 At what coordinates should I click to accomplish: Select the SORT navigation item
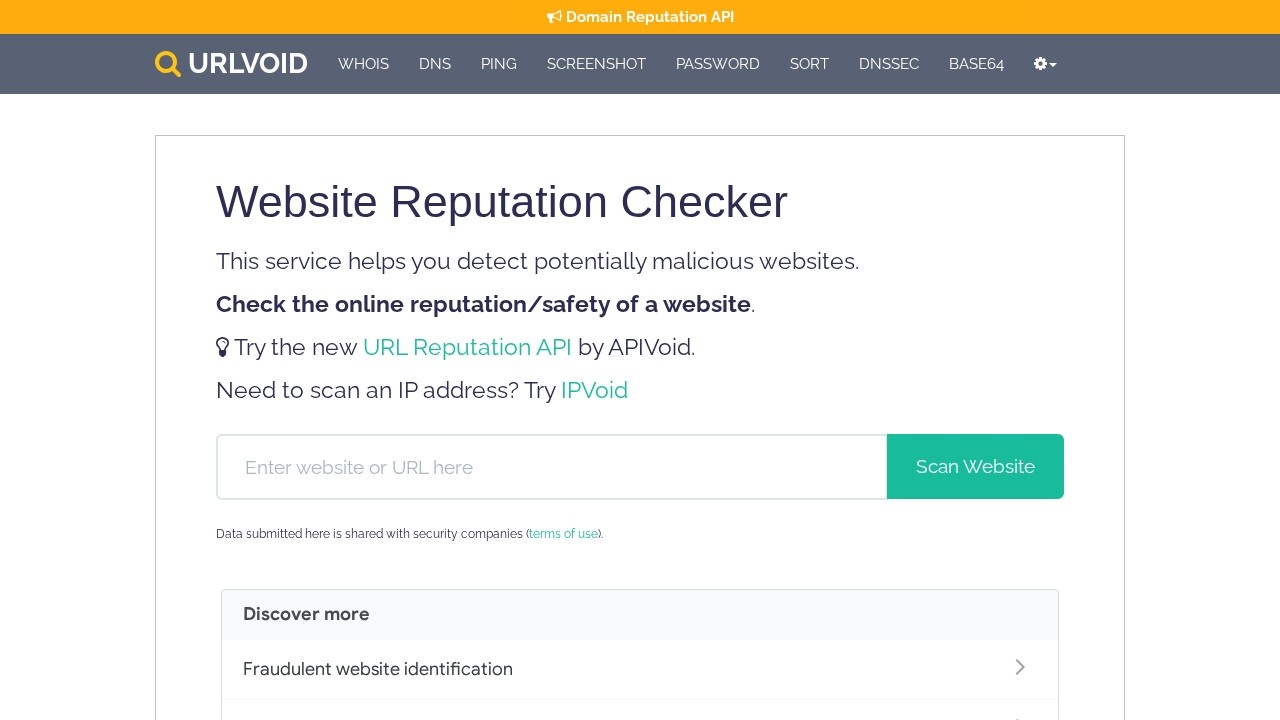pos(809,64)
